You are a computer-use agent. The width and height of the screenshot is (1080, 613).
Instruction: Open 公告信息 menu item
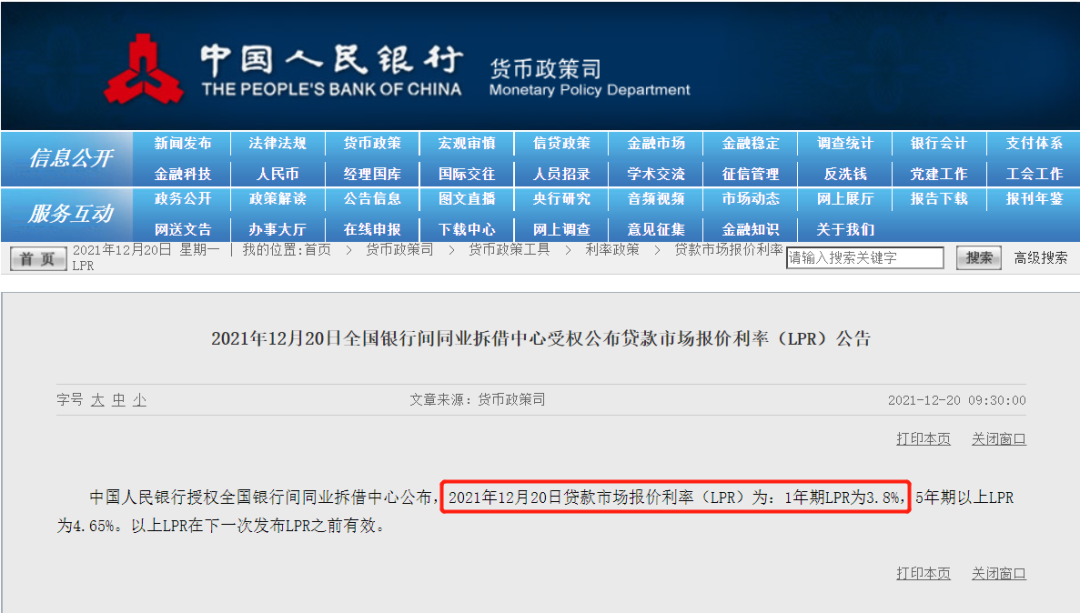pos(372,199)
